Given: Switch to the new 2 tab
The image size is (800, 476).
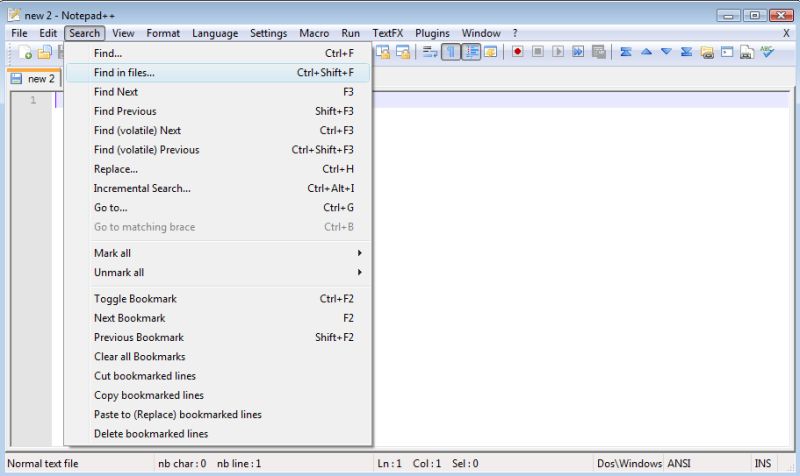Looking at the screenshot, I should 35,79.
